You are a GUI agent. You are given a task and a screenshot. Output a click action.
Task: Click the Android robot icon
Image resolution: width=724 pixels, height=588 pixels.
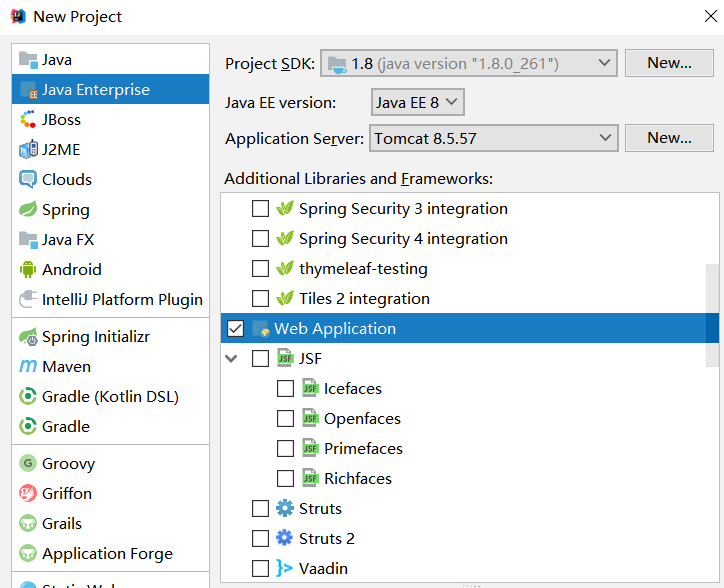click(28, 269)
